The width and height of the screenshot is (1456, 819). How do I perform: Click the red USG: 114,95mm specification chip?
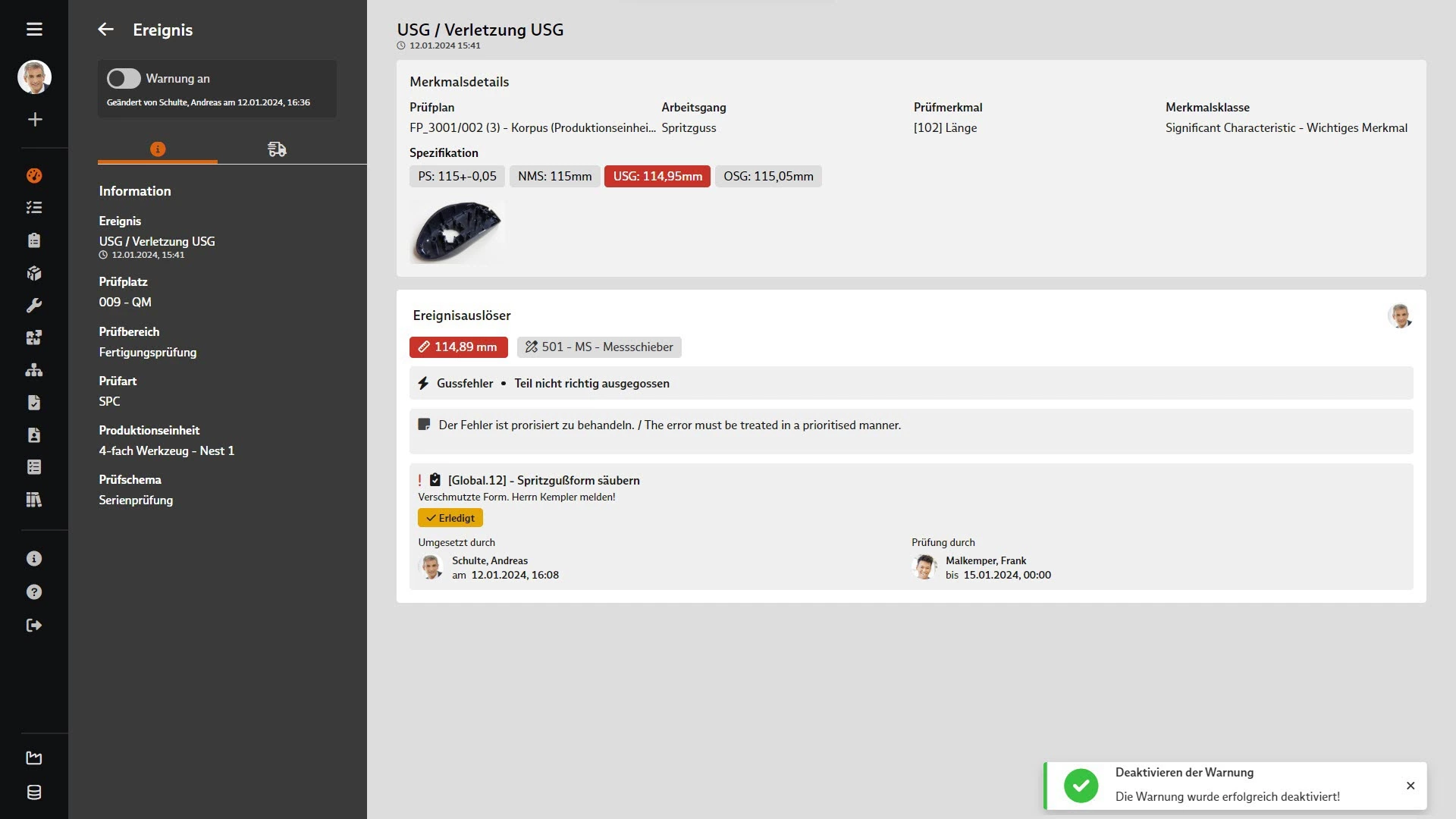657,177
